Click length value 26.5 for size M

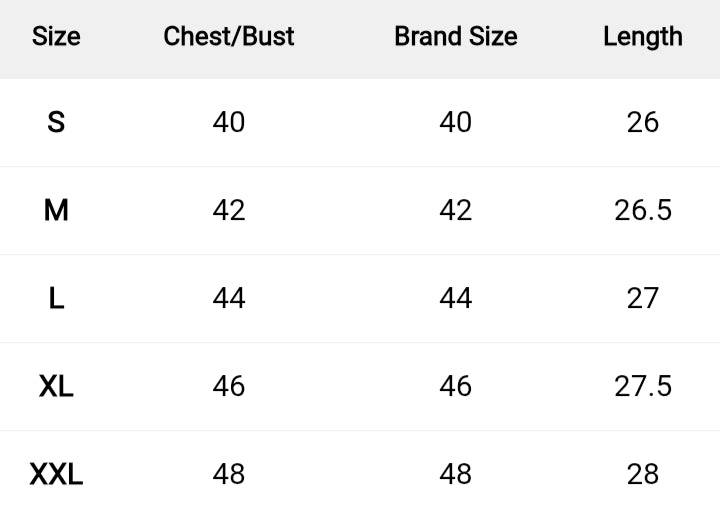pos(643,210)
